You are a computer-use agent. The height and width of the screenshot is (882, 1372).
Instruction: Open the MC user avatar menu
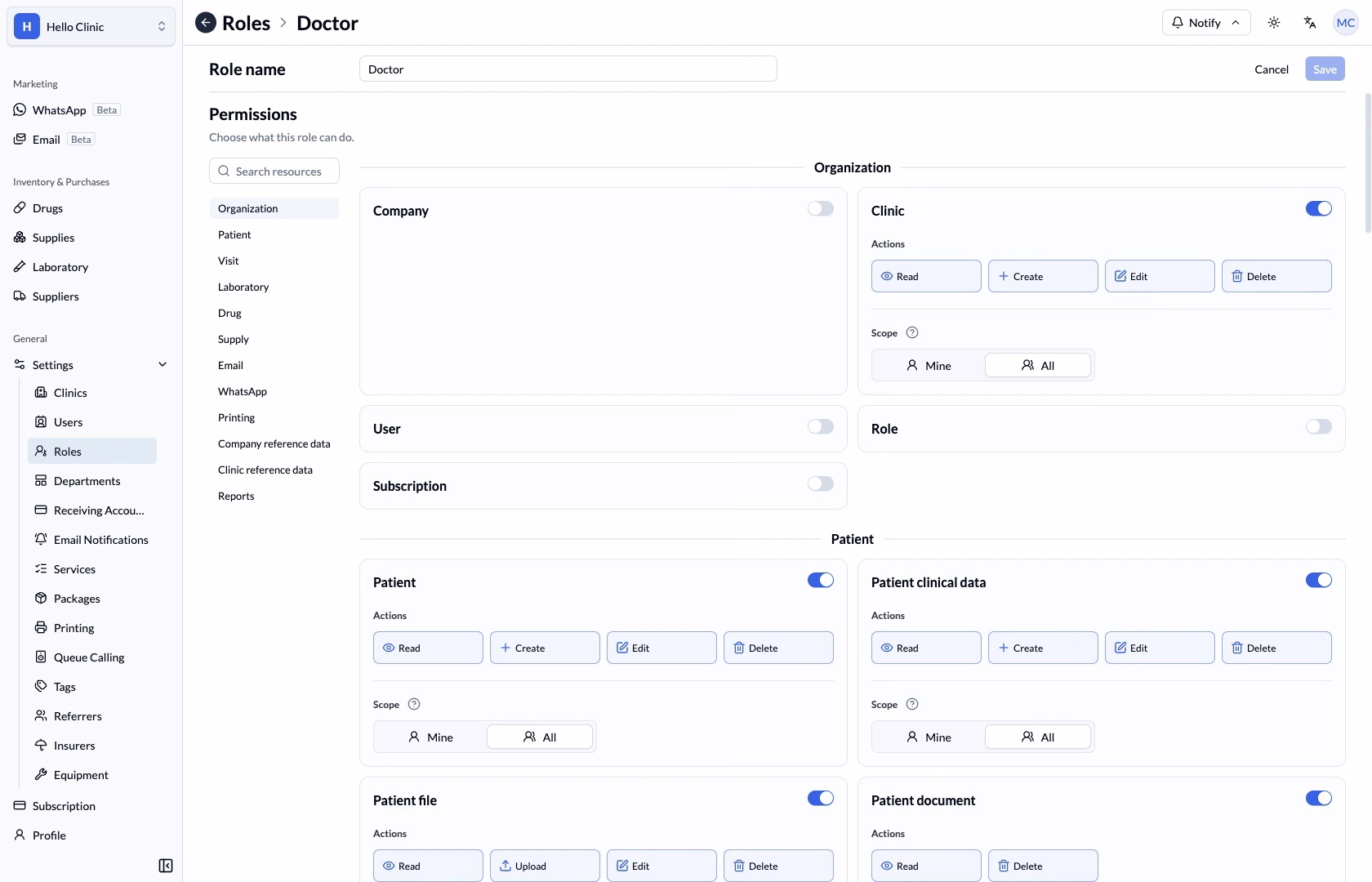tap(1346, 23)
